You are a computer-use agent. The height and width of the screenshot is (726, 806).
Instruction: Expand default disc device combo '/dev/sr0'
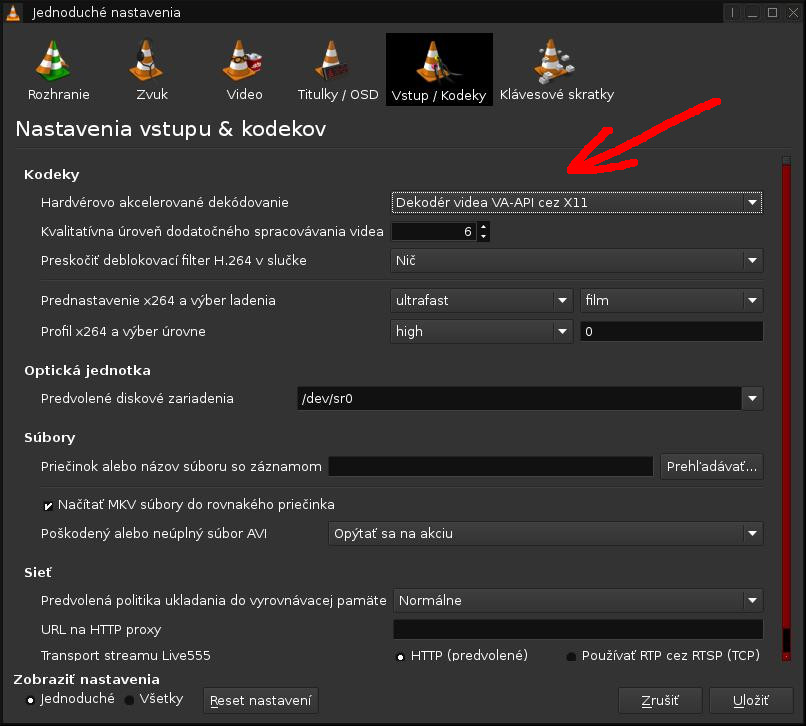(752, 398)
